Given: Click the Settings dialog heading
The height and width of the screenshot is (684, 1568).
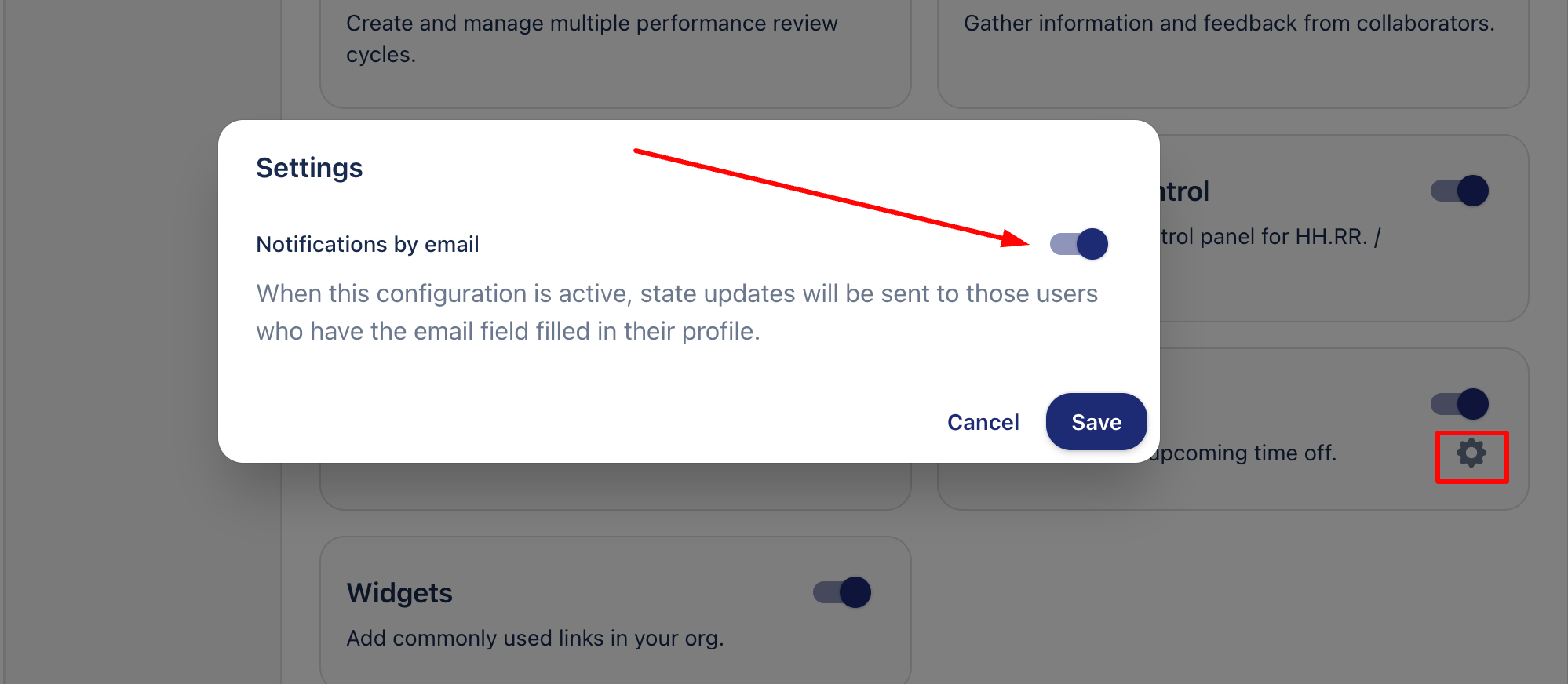Looking at the screenshot, I should click(309, 168).
